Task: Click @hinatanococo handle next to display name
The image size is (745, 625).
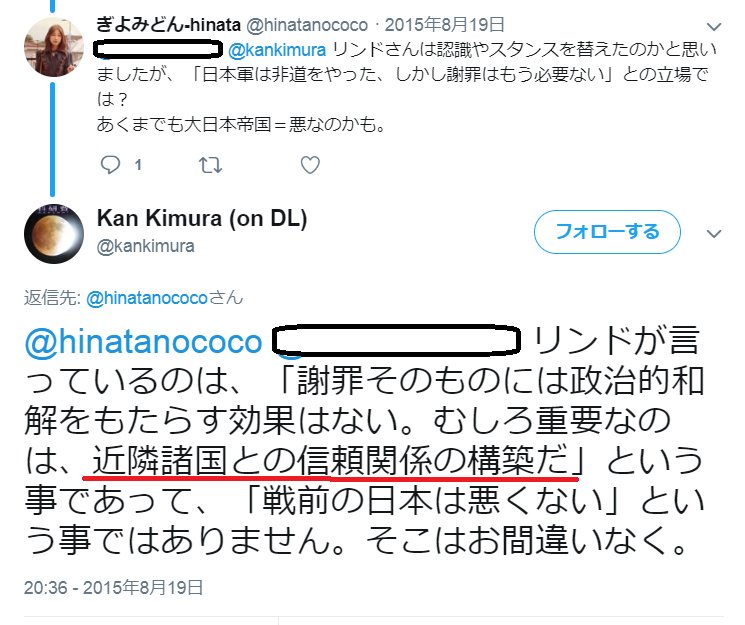Action: coord(307,25)
